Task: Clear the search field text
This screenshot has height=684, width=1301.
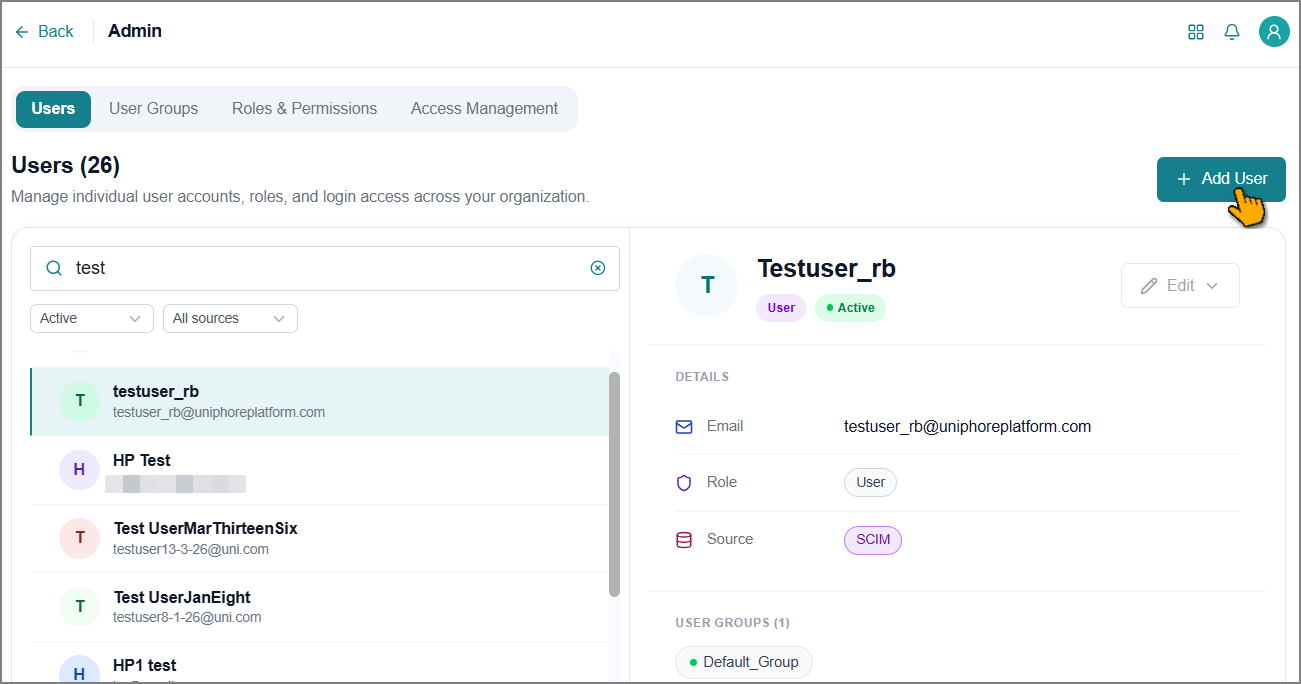Action: tap(598, 268)
